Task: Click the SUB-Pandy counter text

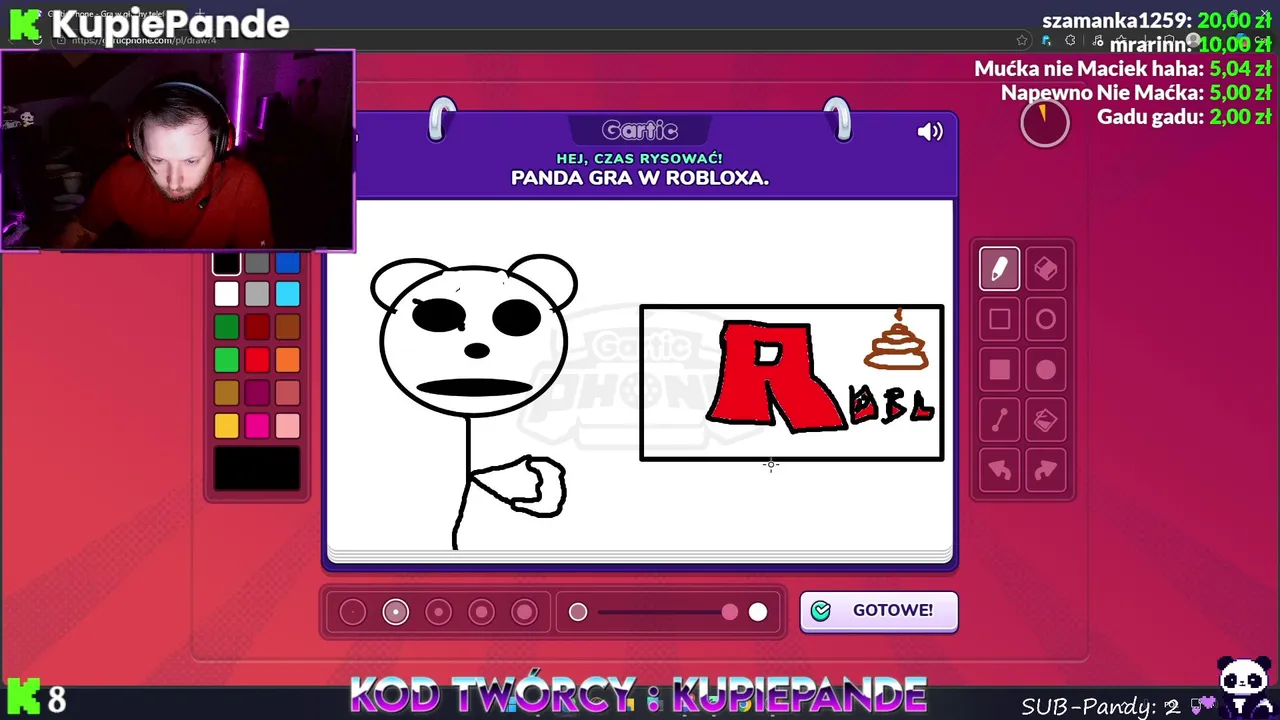Action: pos(1101,706)
